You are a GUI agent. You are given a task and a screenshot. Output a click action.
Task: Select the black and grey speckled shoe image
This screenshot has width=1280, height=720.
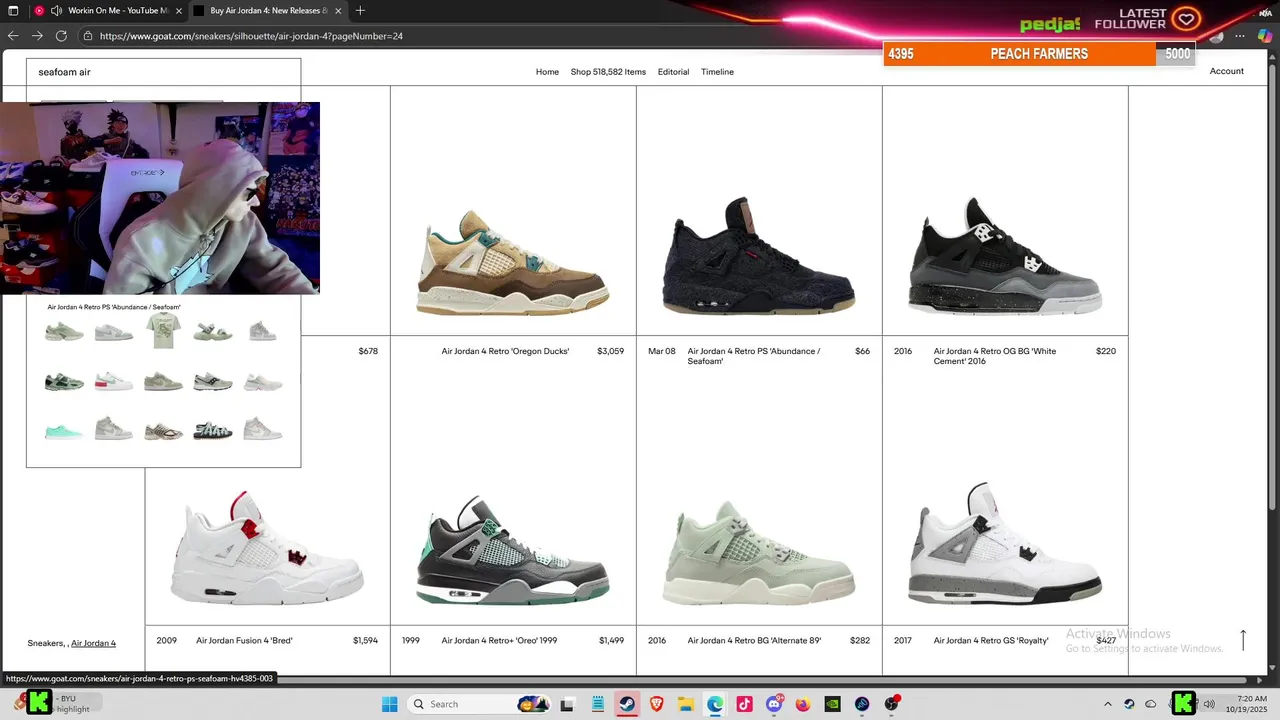coord(1005,255)
